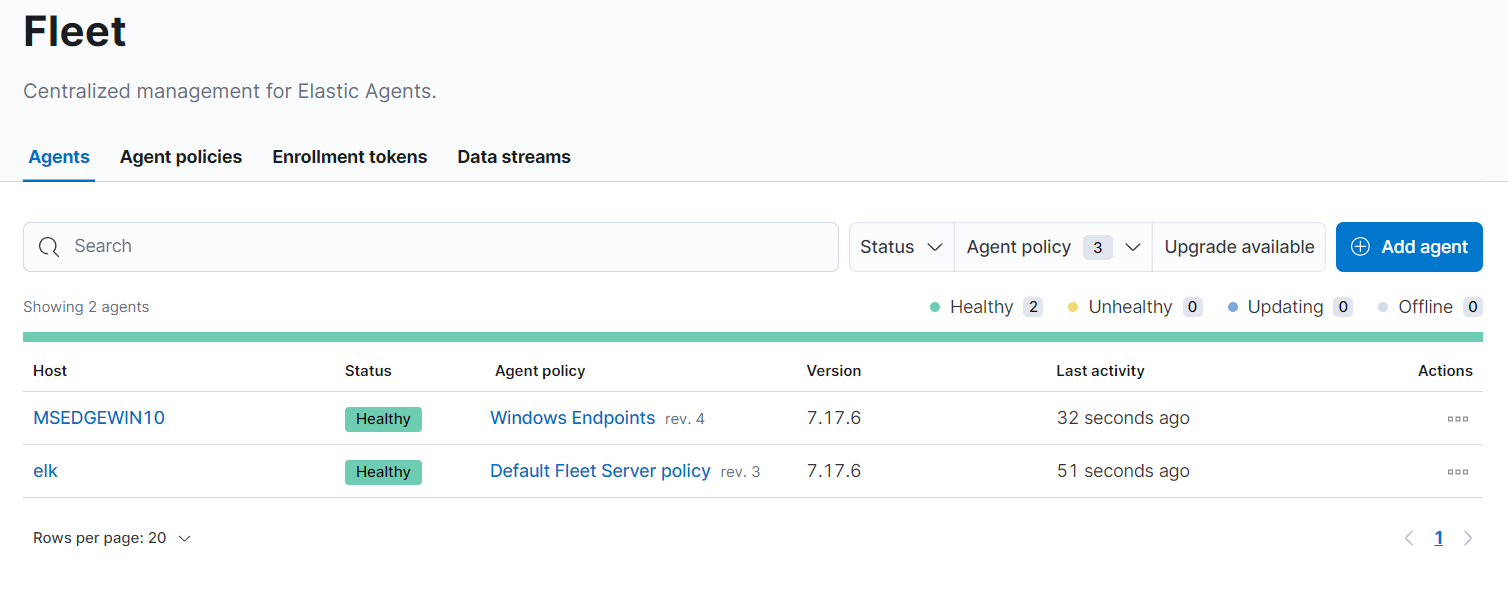Click the Host column header

pos(50,371)
